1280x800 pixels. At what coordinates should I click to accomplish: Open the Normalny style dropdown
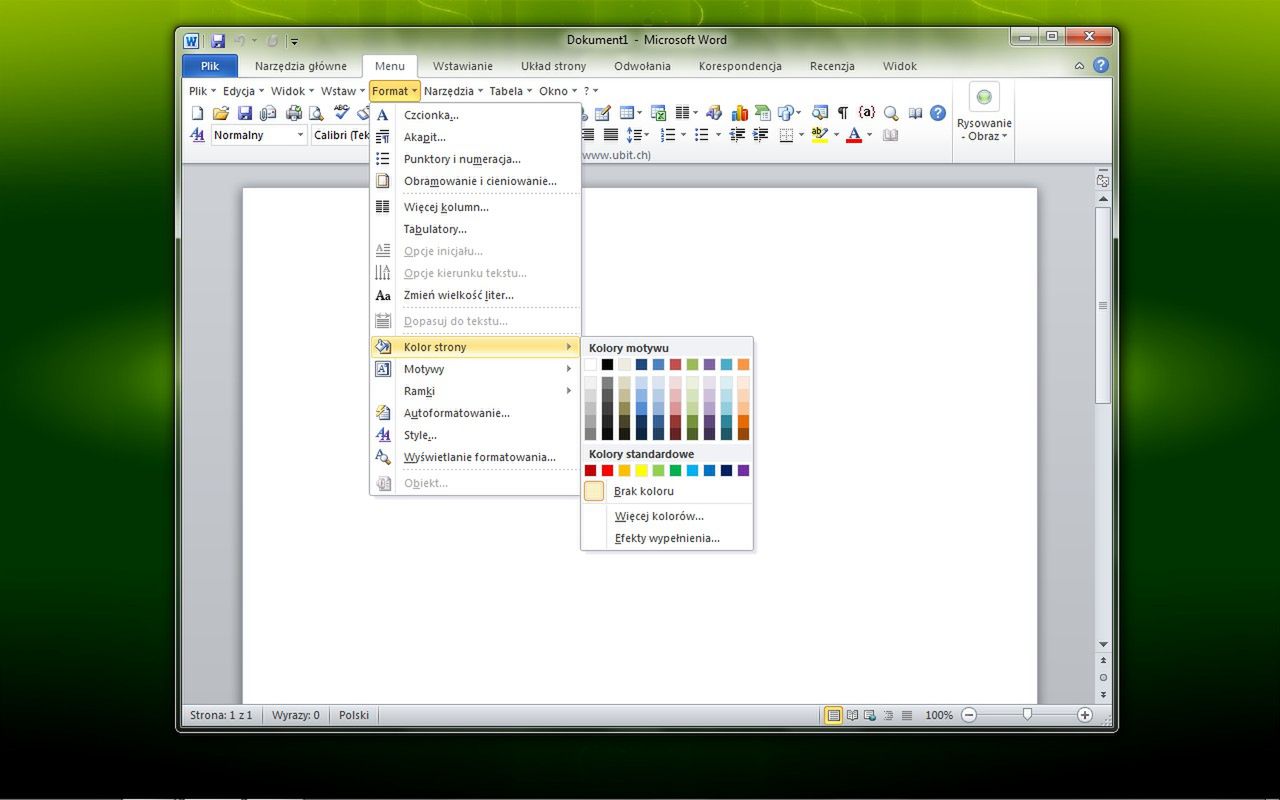[300, 135]
